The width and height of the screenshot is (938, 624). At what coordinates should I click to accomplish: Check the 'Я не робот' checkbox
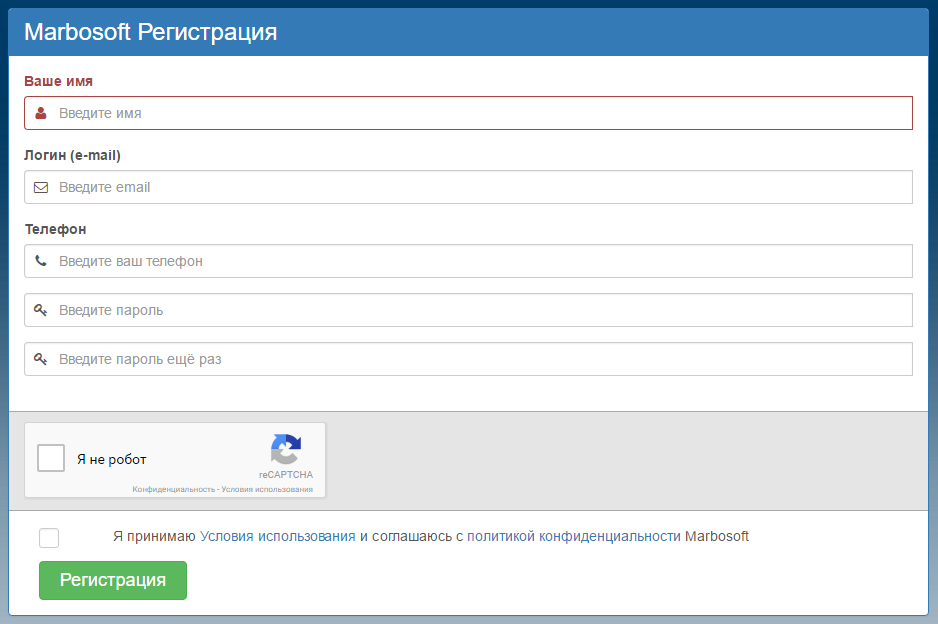click(51, 458)
